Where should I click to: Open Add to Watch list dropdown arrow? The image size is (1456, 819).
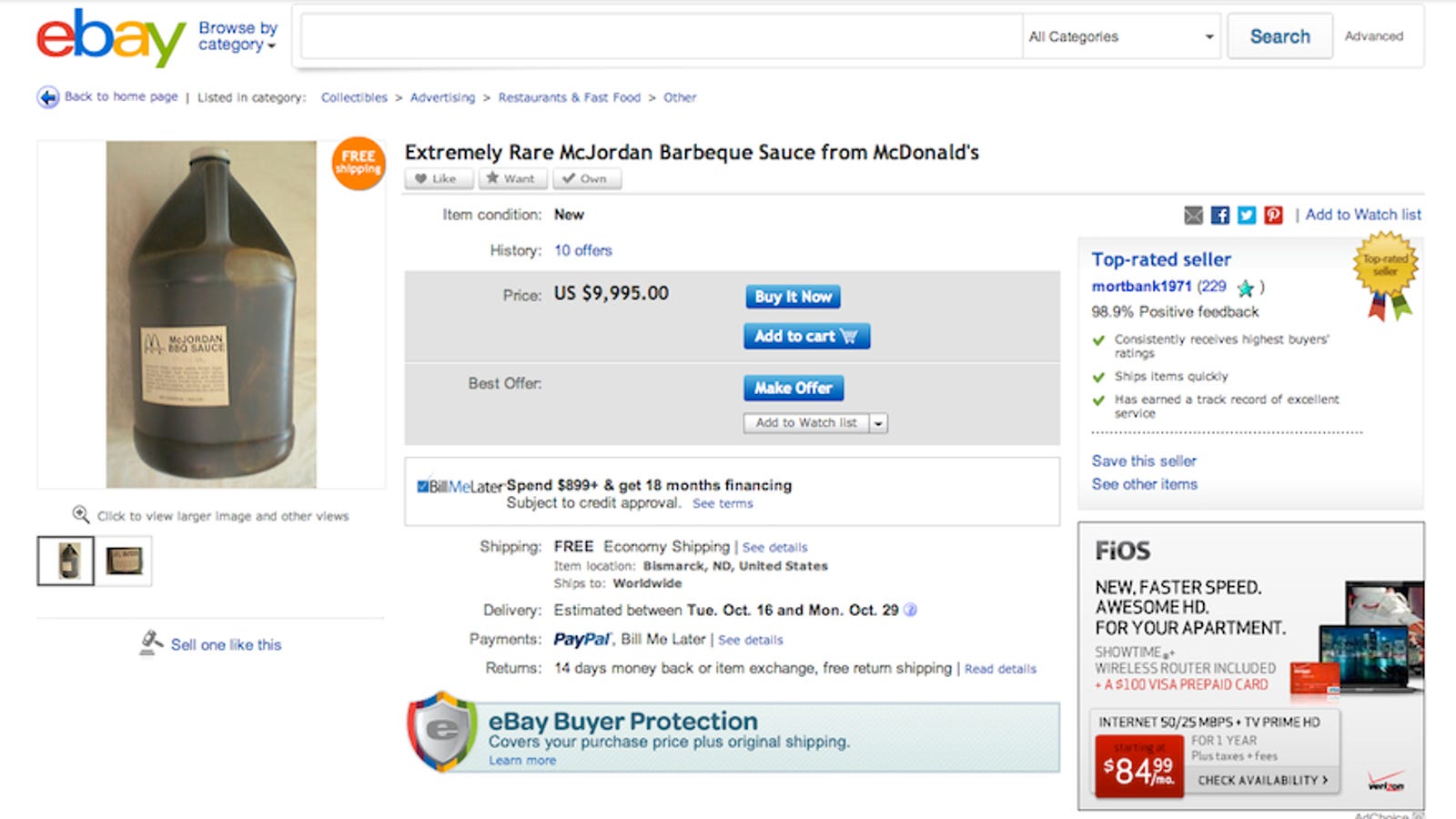tap(878, 423)
